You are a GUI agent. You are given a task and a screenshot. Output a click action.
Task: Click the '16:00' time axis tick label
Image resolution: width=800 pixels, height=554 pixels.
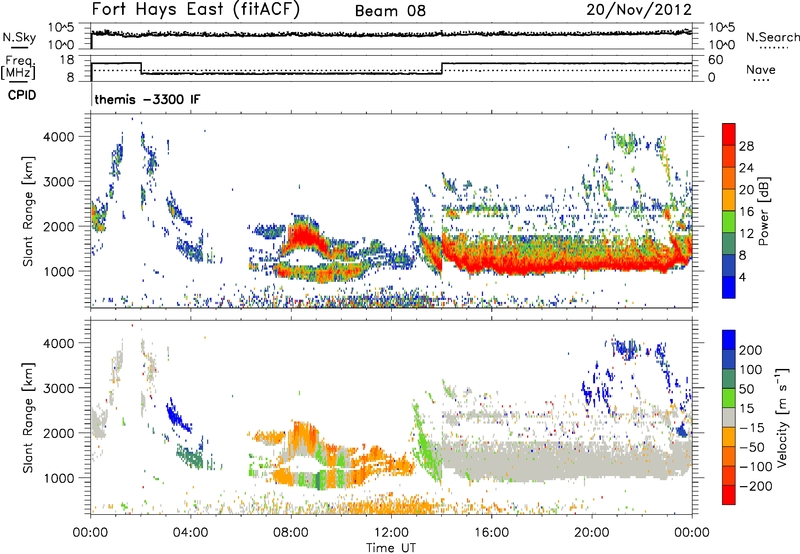point(491,533)
